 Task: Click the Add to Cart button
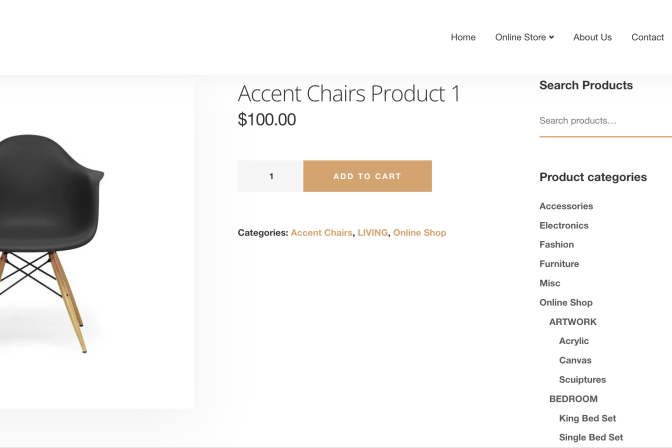[x=367, y=176]
